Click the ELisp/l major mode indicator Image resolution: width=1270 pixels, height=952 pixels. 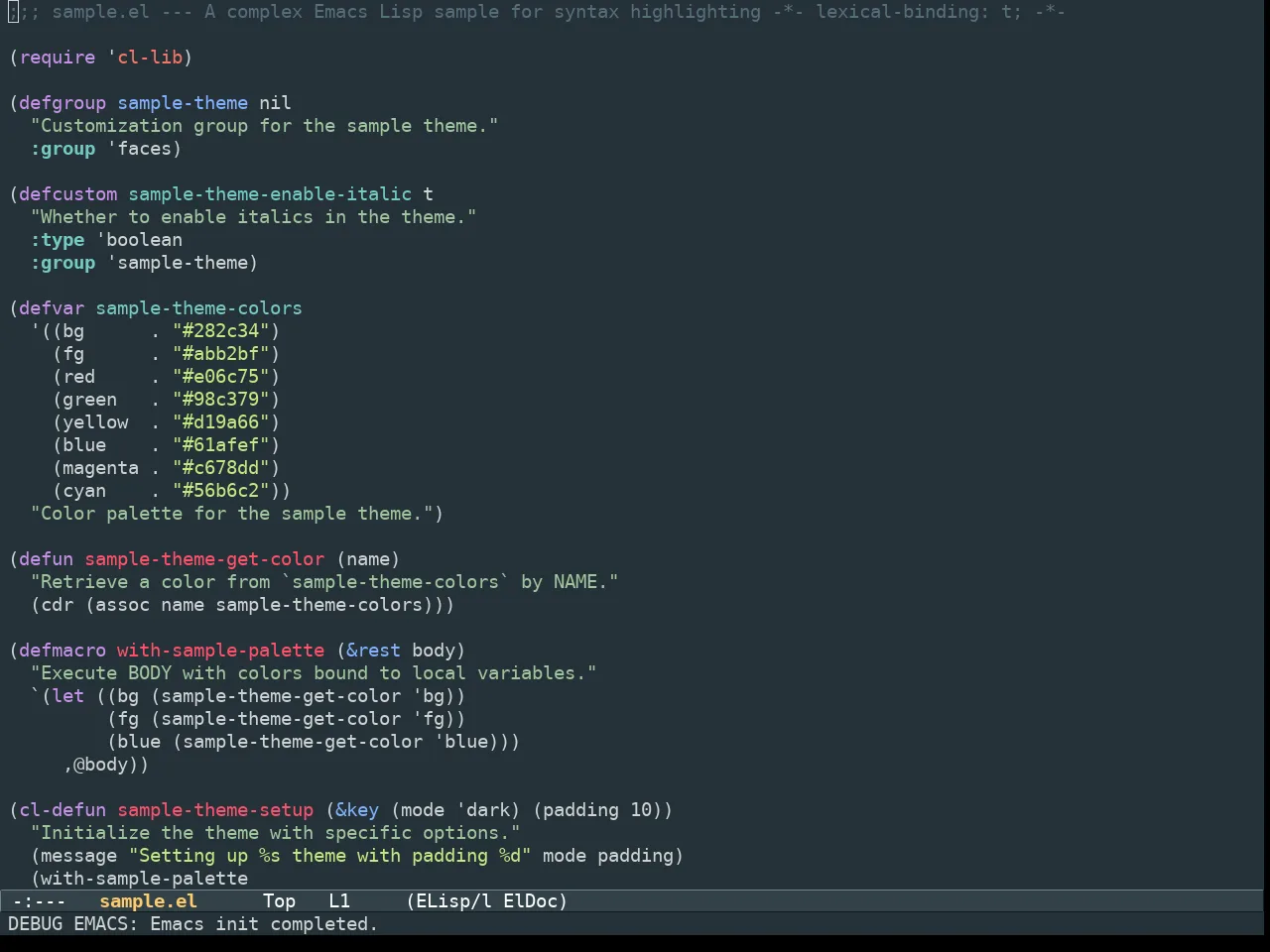[453, 901]
